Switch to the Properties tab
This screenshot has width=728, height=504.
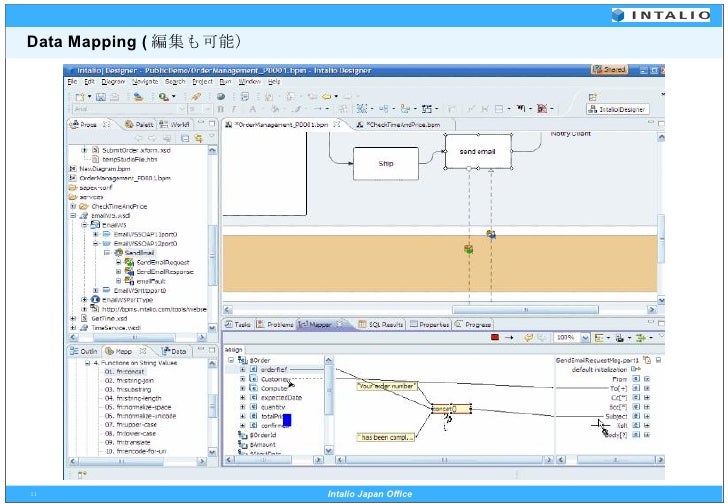click(429, 324)
